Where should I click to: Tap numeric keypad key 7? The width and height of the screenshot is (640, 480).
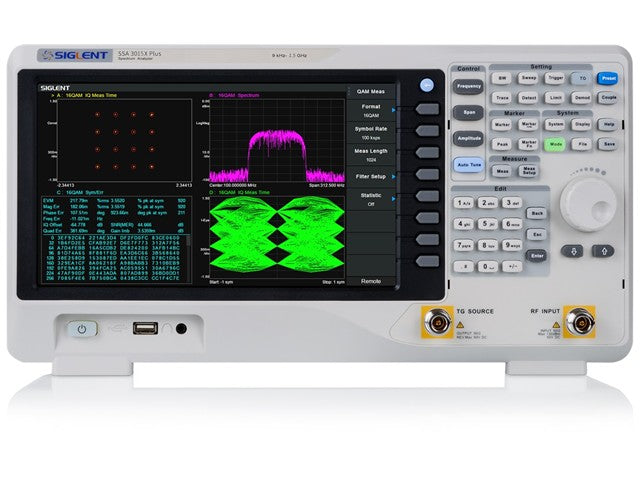(x=464, y=245)
